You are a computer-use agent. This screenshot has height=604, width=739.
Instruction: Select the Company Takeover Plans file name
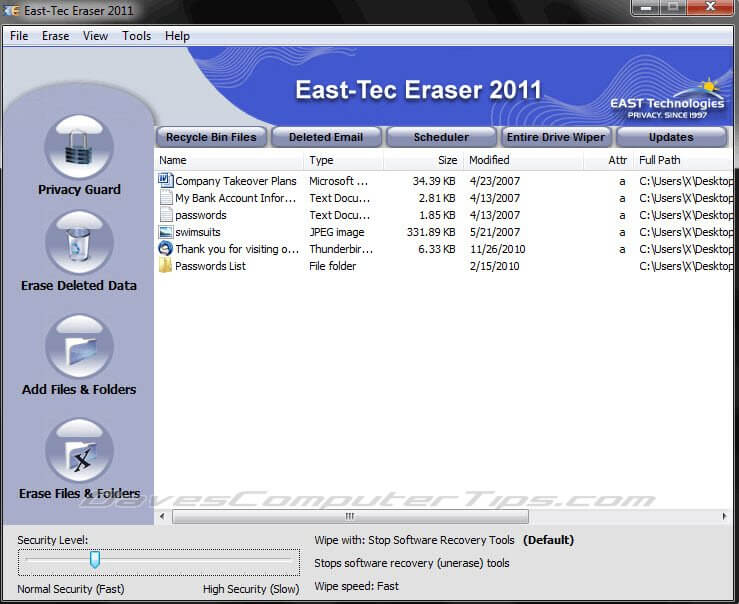coord(236,181)
